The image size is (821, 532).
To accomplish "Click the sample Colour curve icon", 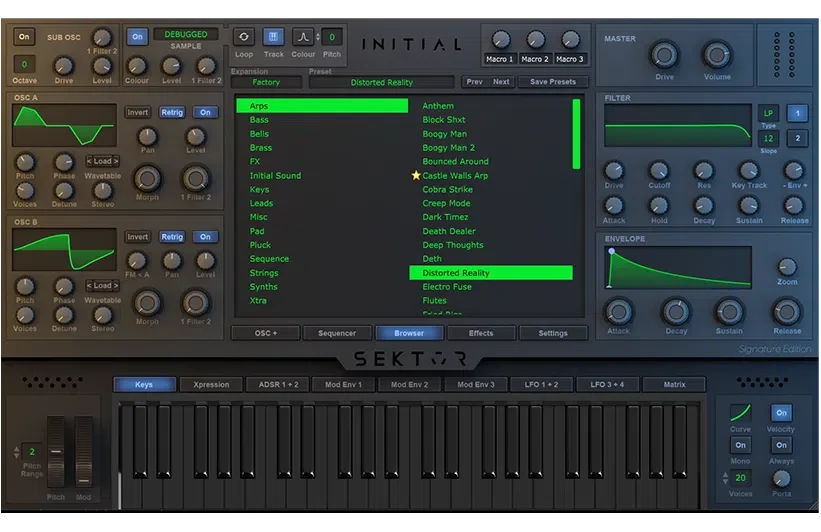I will pos(303,37).
